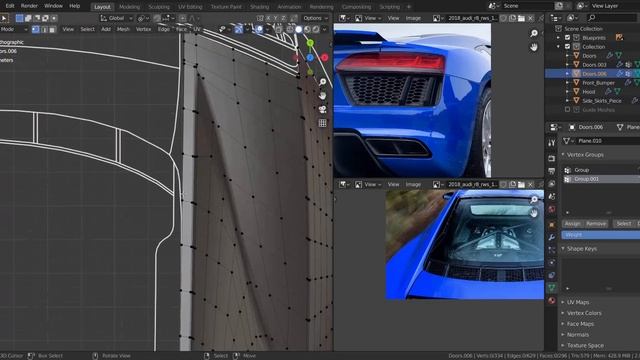
Task: Select Side_Skirts_Piece in outliner
Action: click(602, 101)
